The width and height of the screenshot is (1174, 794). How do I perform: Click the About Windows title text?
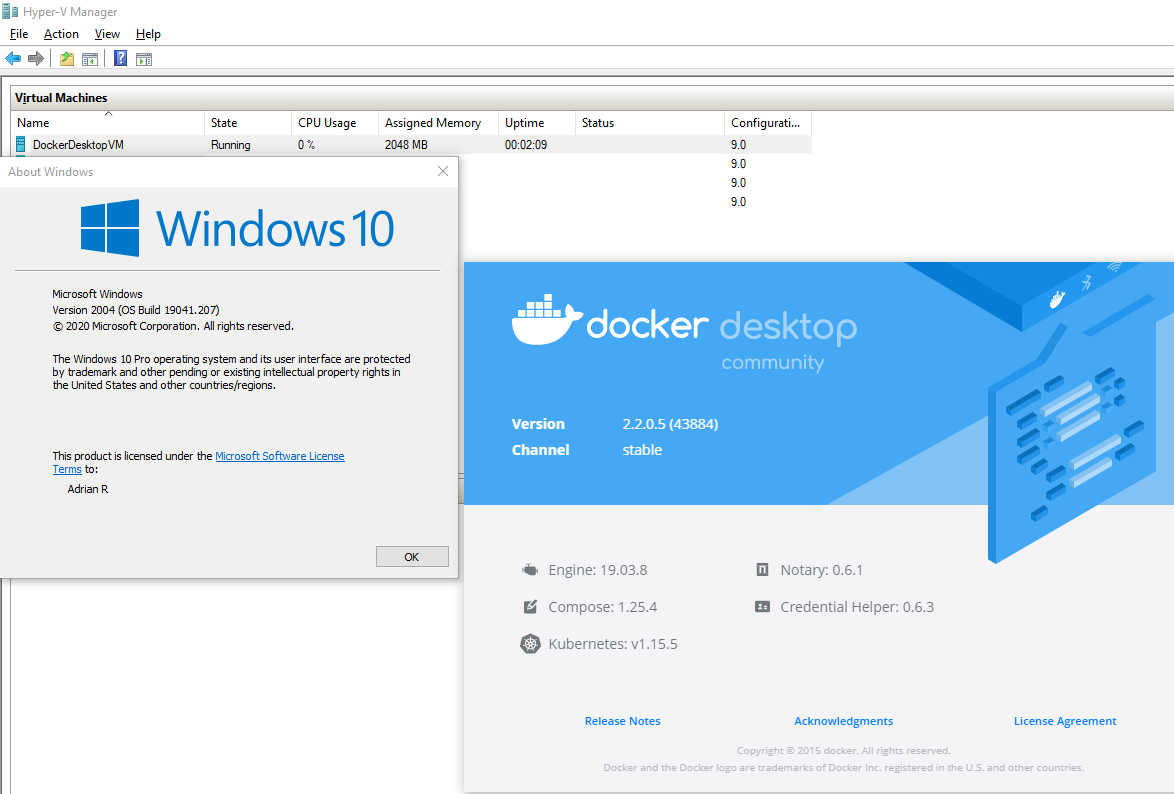pyautogui.click(x=50, y=172)
